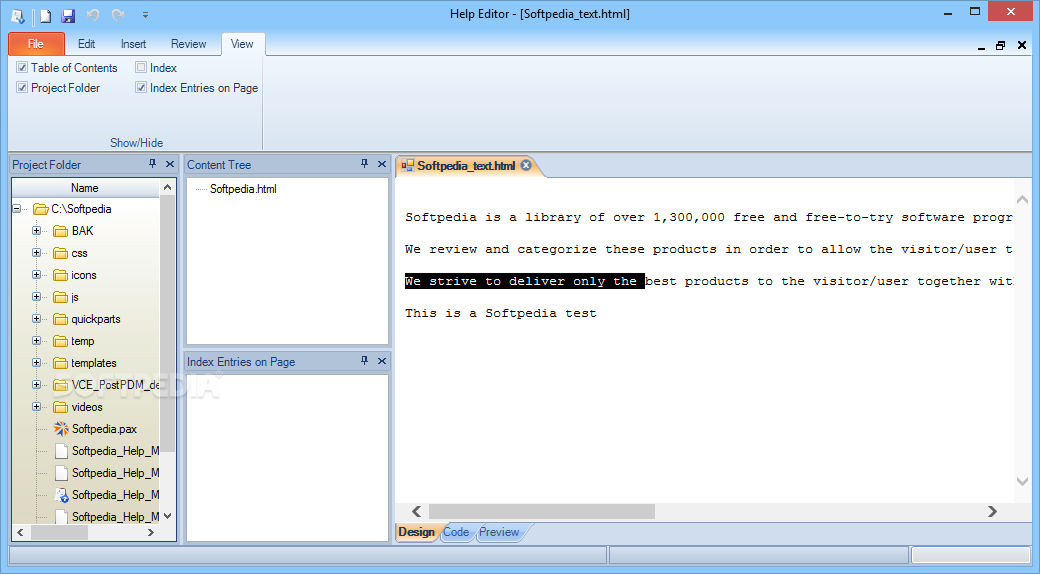Click the Softpedia.pax project file icon

click(61, 429)
